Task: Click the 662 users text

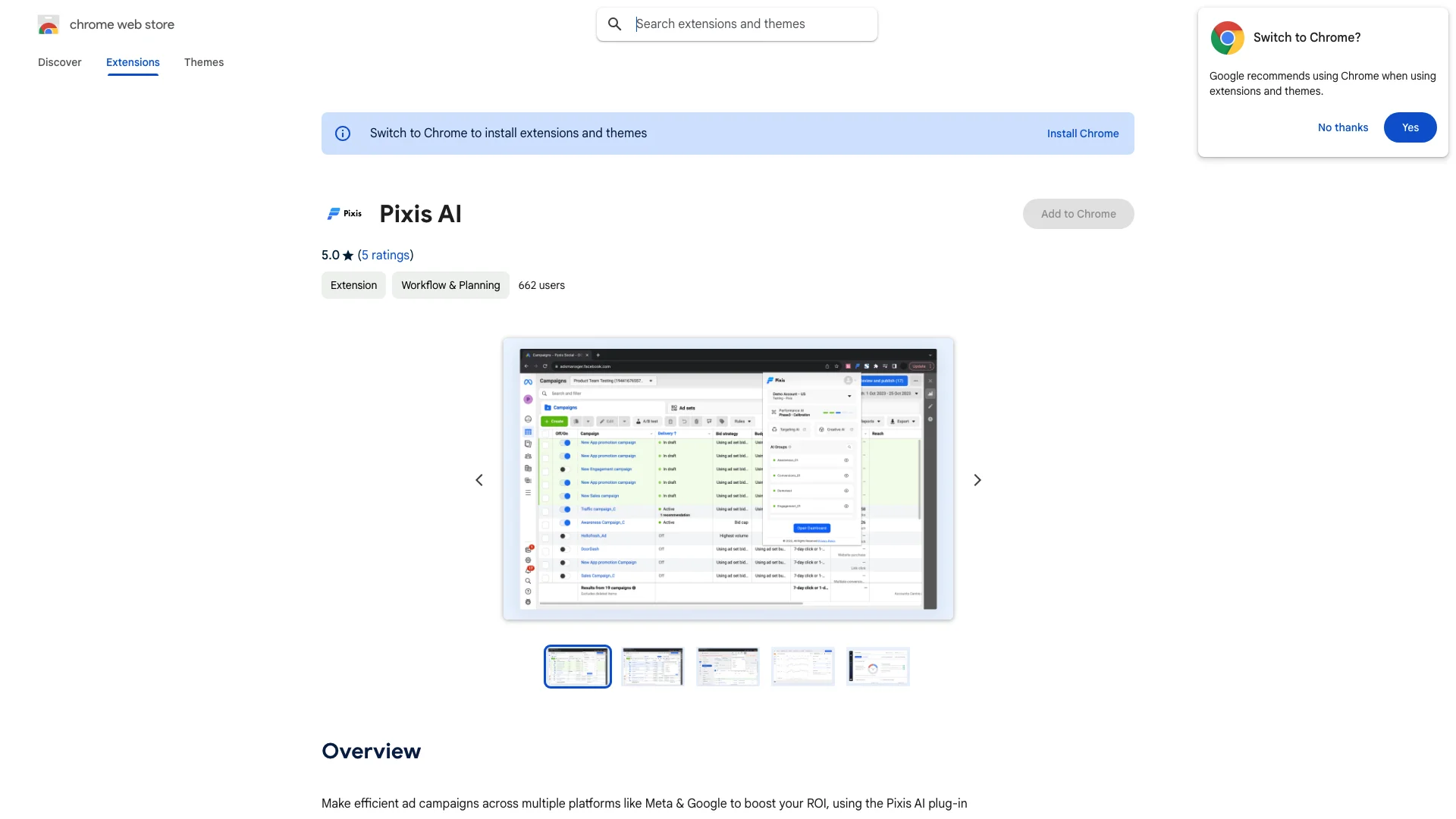Action: 541,285
